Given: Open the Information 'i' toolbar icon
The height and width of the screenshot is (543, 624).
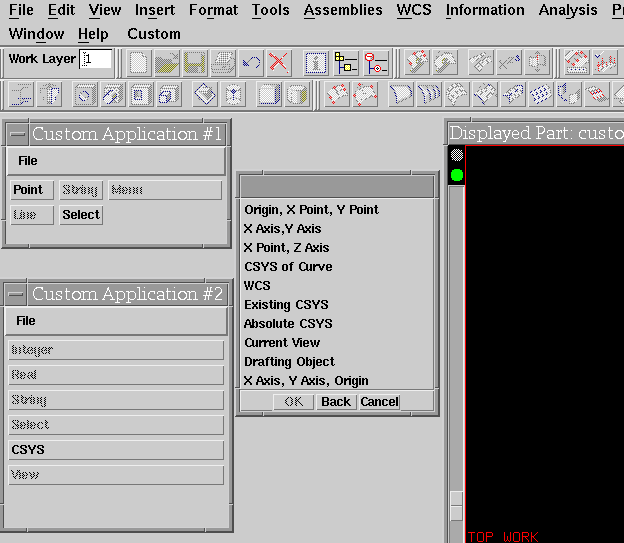Looking at the screenshot, I should point(316,63).
